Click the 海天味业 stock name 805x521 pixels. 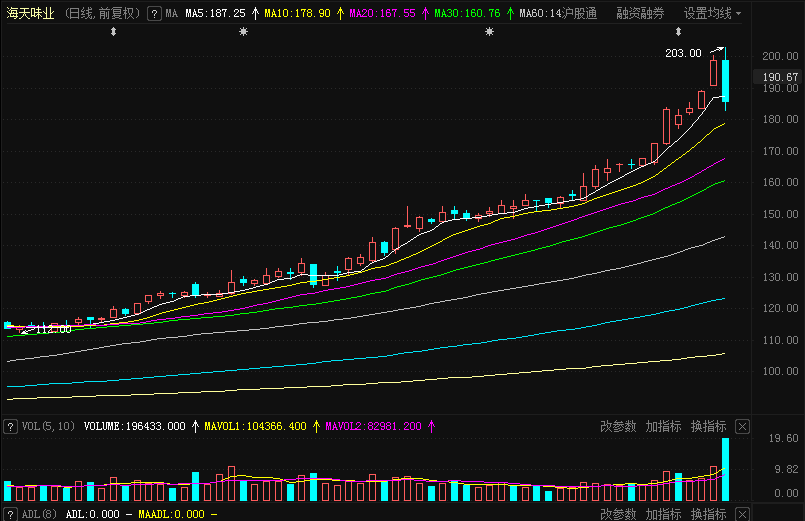(31, 14)
